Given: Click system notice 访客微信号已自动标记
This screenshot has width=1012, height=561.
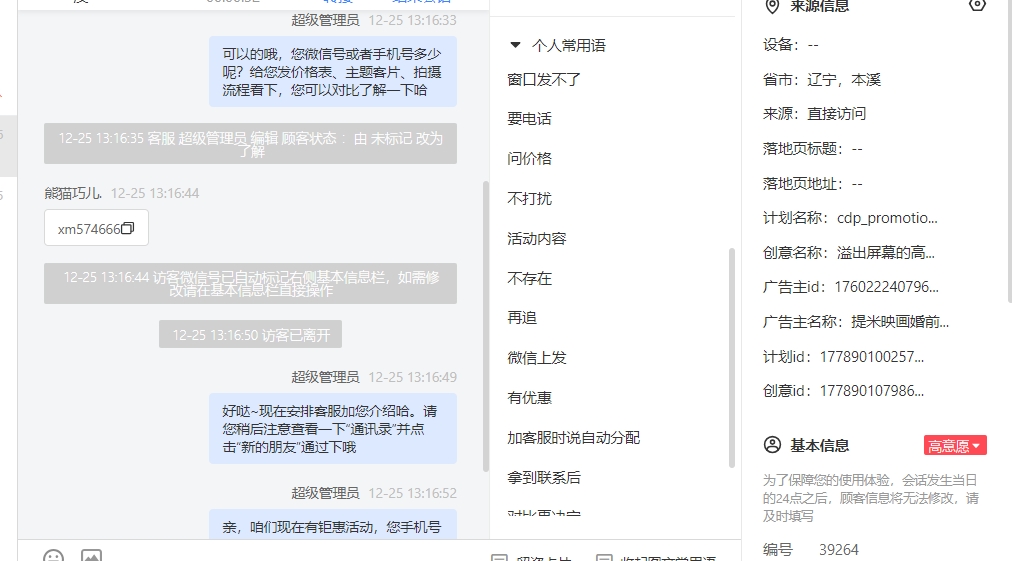Looking at the screenshot, I should click(250, 283).
